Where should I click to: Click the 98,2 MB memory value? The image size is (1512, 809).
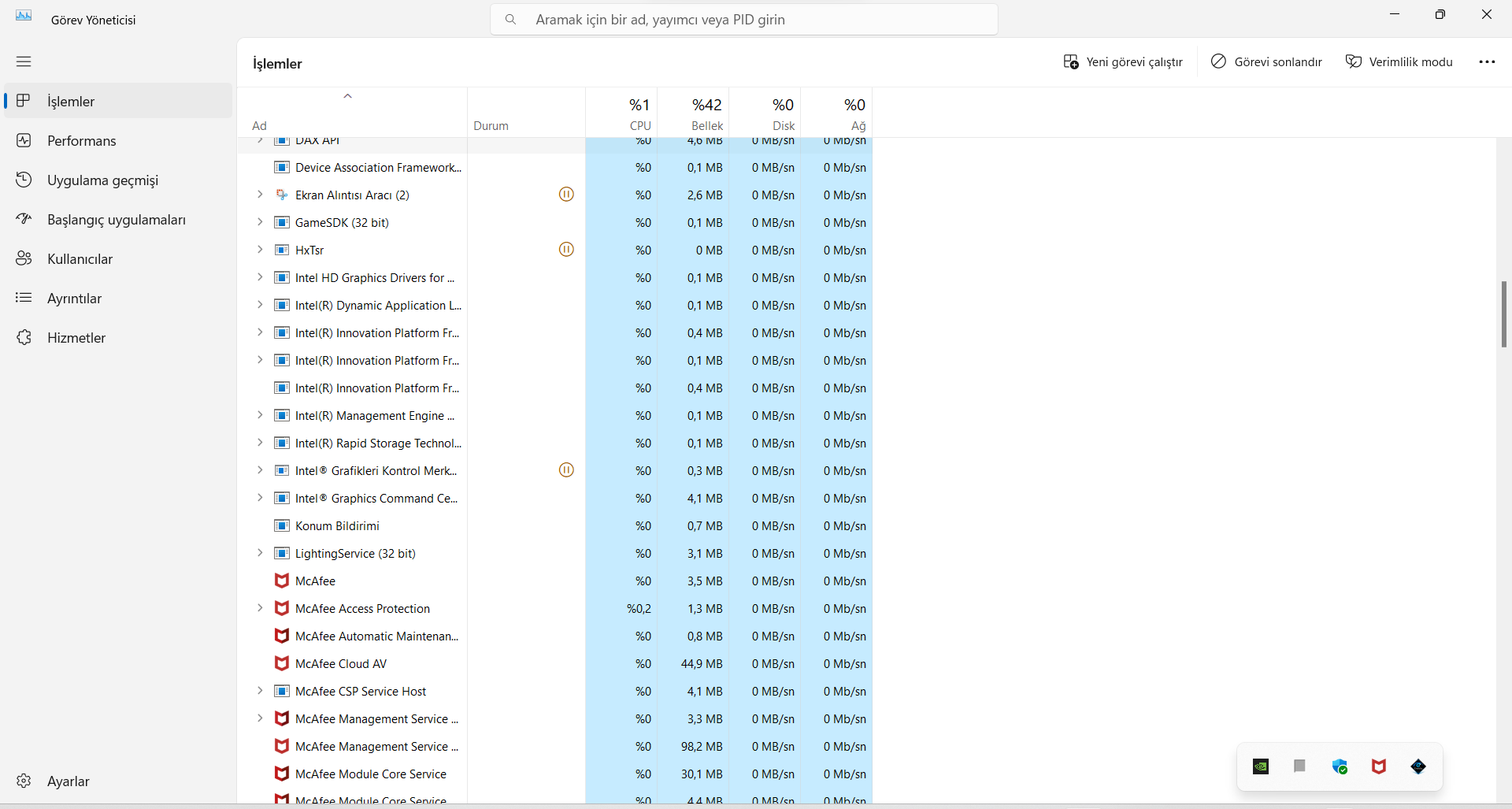tap(702, 746)
